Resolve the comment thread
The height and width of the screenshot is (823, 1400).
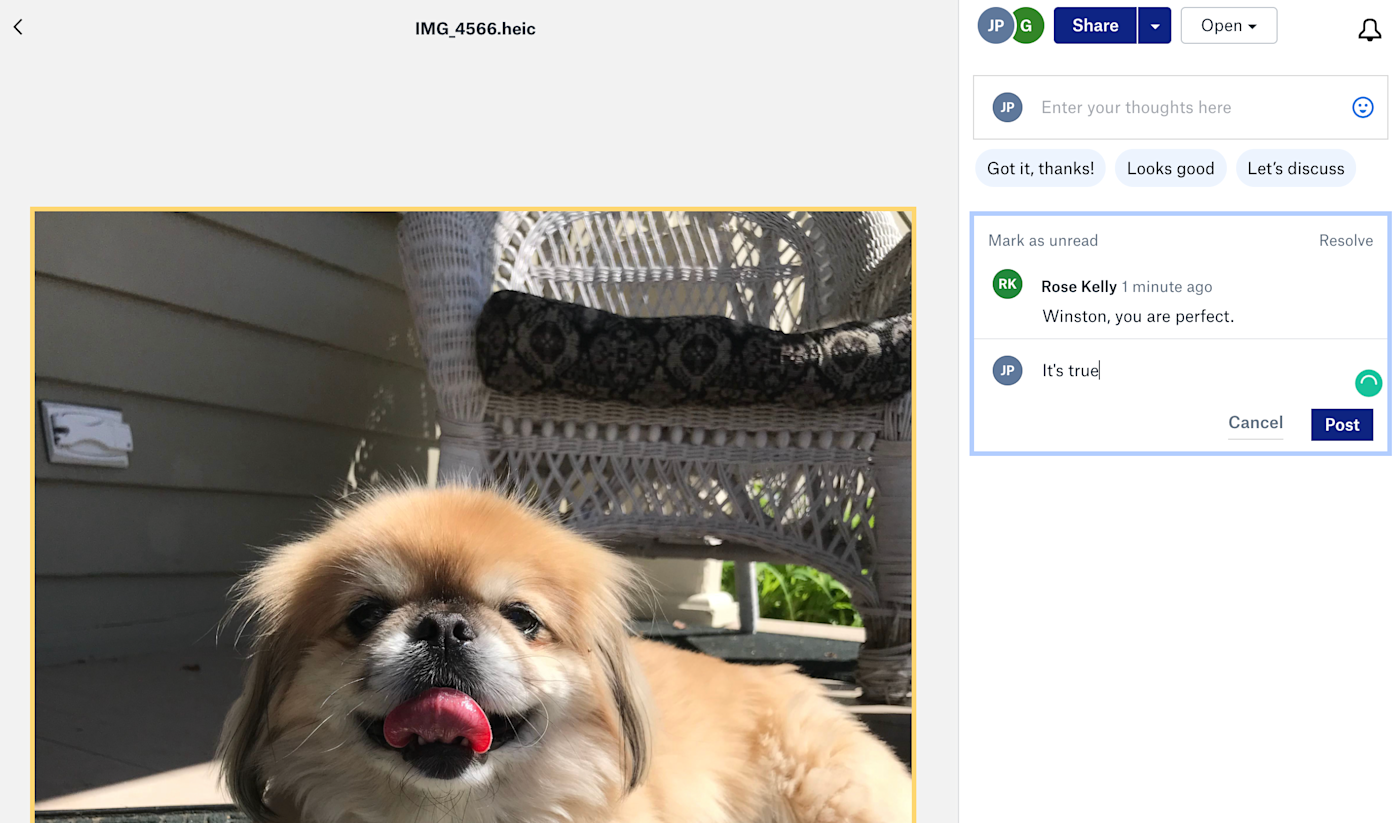pyautogui.click(x=1345, y=240)
